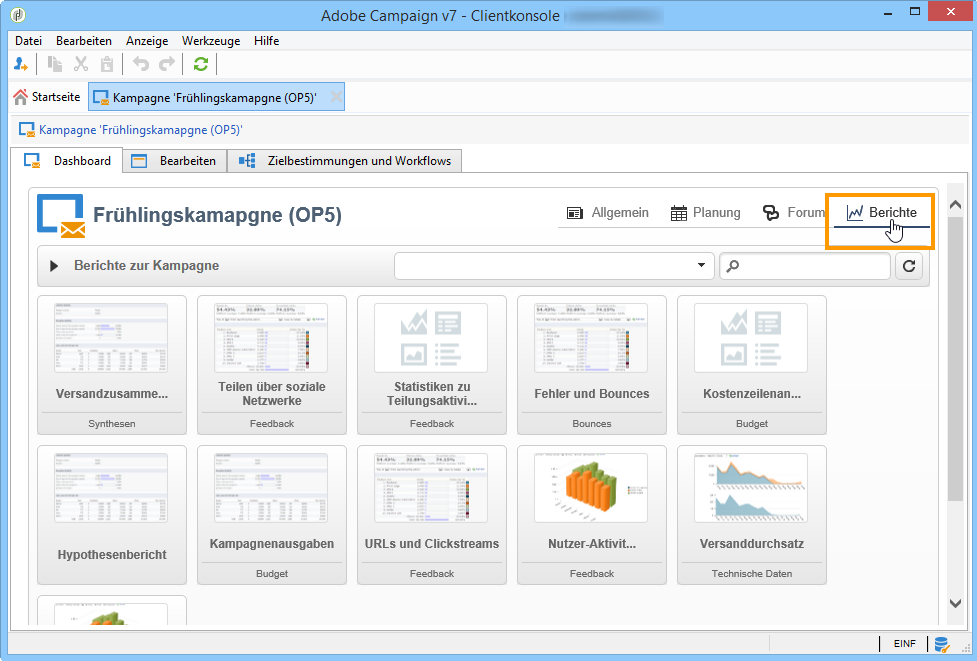The image size is (977, 661).
Task: Open the Anzeige menu
Action: pyautogui.click(x=147, y=41)
